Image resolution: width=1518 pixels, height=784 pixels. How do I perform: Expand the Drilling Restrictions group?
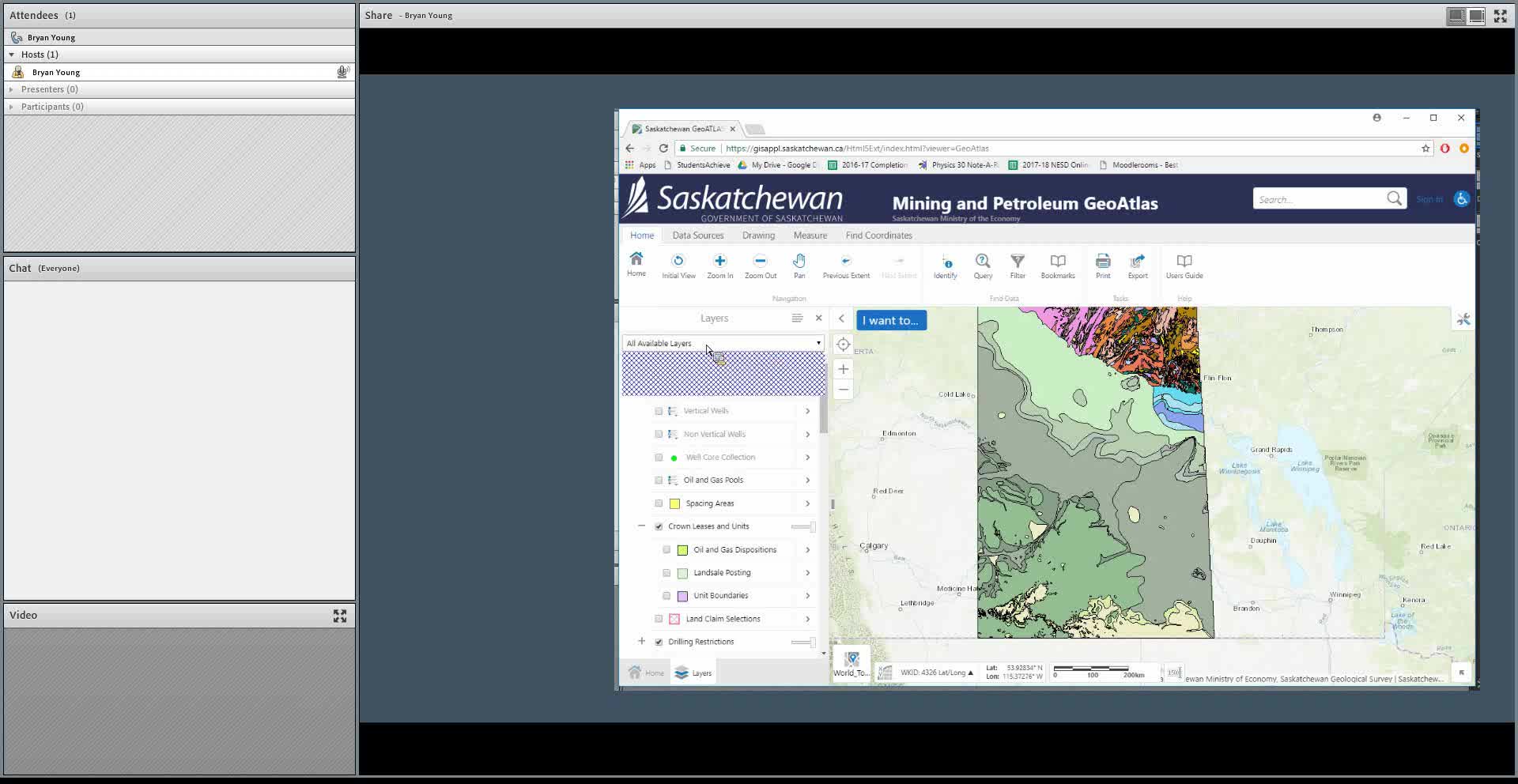coord(641,642)
